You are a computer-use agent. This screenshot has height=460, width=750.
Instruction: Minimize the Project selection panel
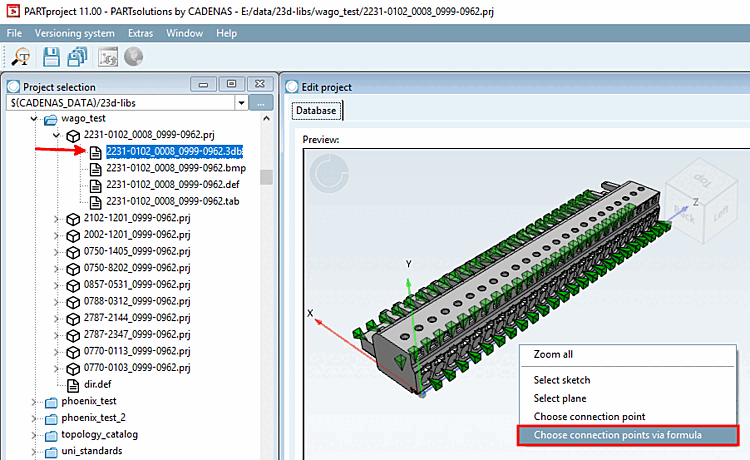tap(203, 84)
